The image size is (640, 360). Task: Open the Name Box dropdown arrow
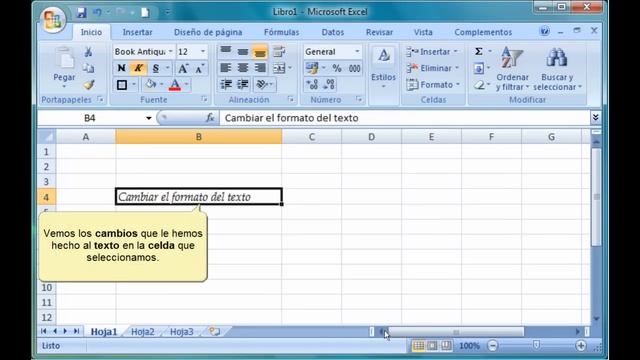point(149,118)
